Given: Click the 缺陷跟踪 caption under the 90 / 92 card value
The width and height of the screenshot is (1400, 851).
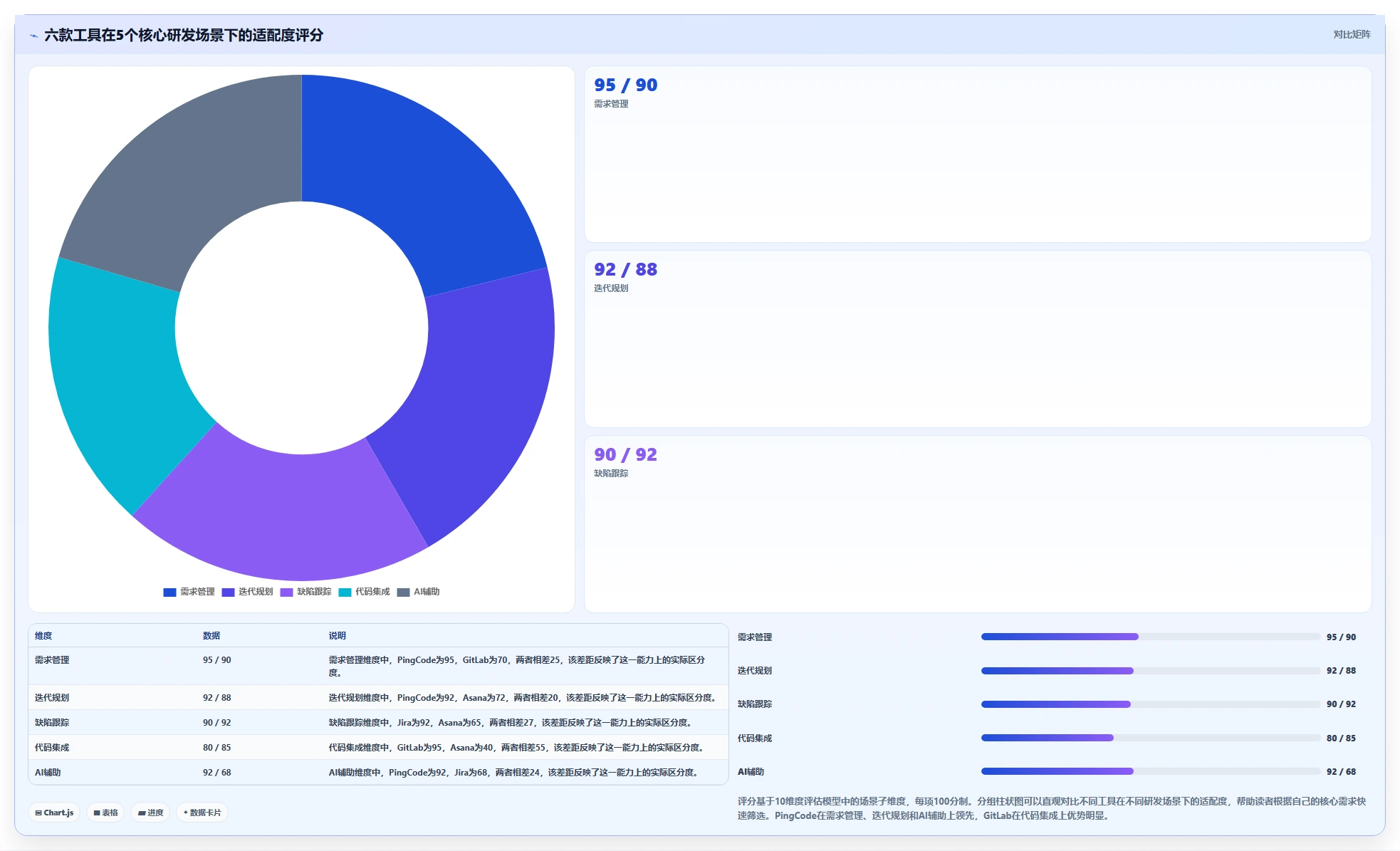Looking at the screenshot, I should point(611,474).
